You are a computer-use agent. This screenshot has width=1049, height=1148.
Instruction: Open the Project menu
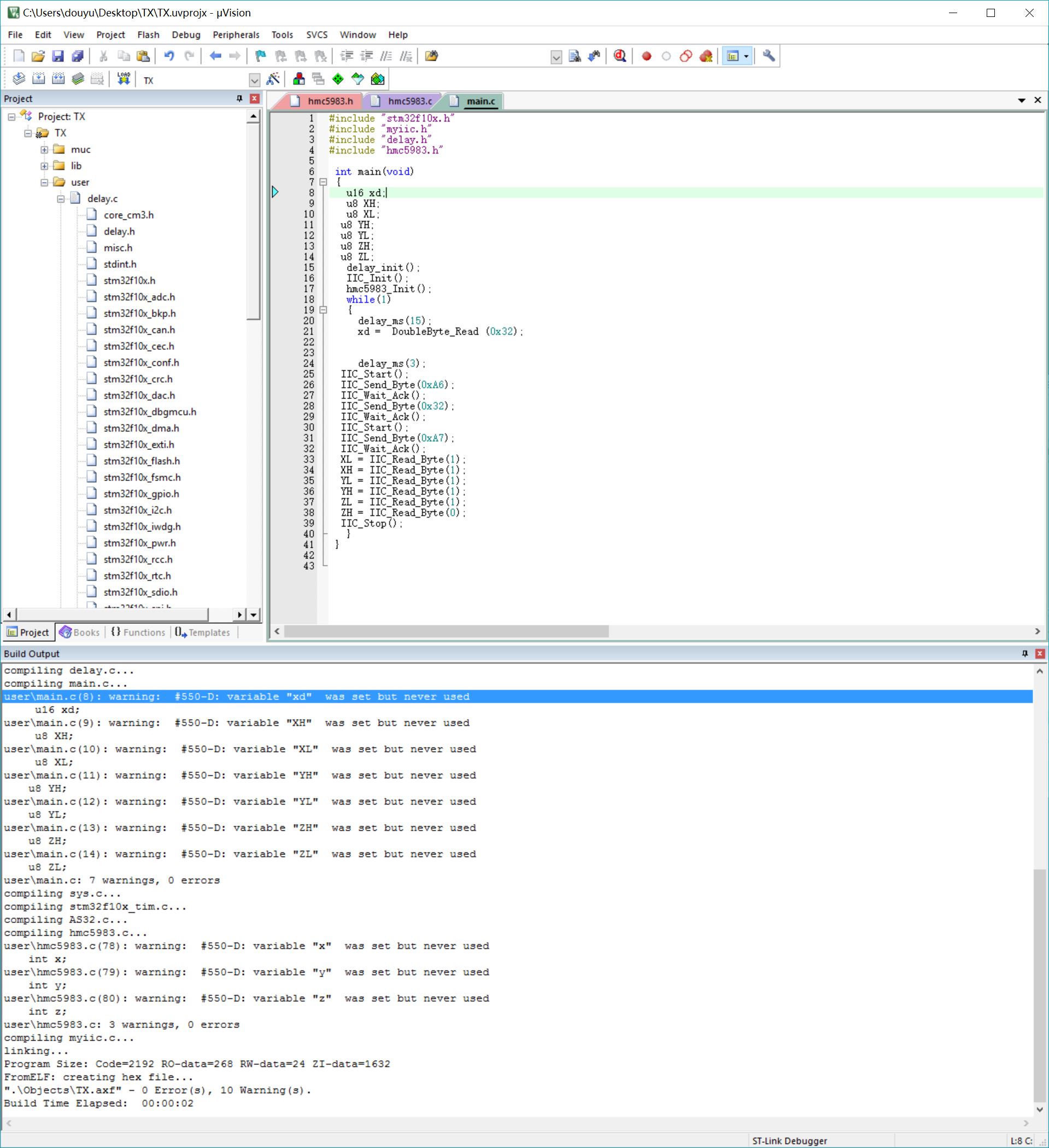tap(110, 35)
